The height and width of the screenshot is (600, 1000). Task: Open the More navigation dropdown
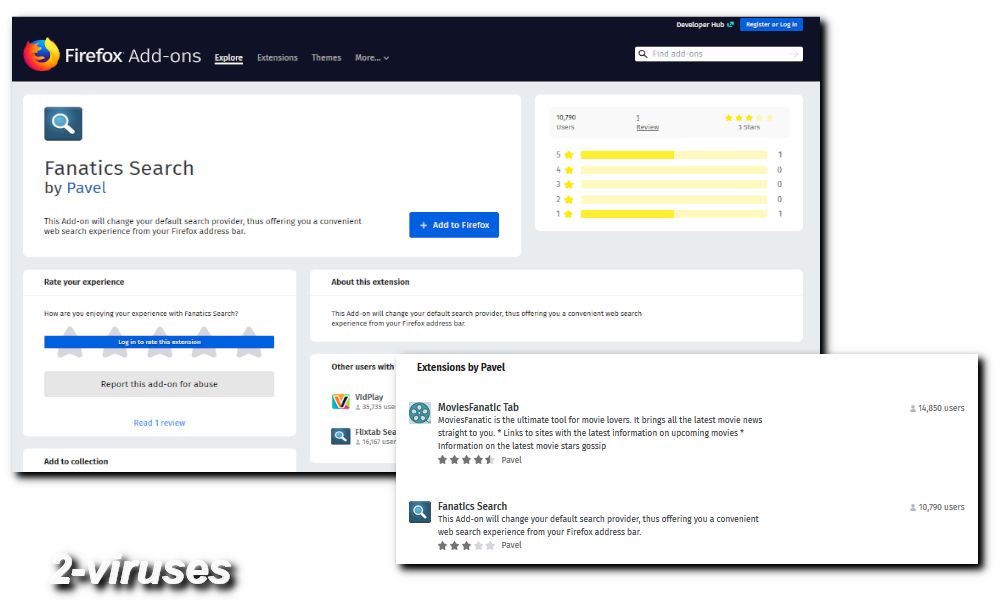(371, 58)
